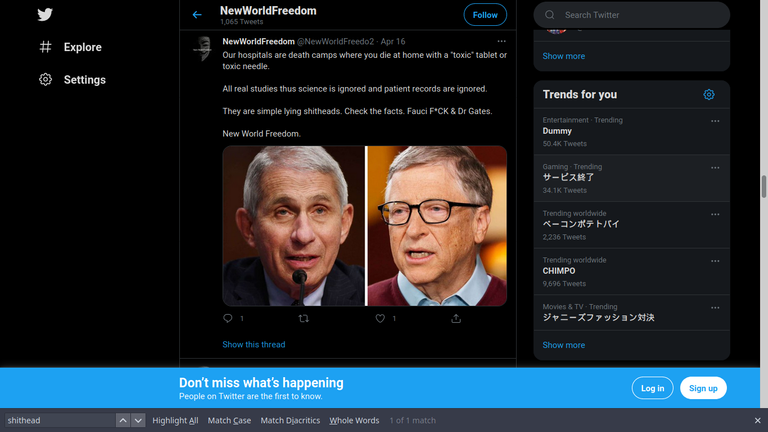Open more options for ベーコンポテトパイ trend
Image resolution: width=768 pixels, height=432 pixels.
pos(715,214)
